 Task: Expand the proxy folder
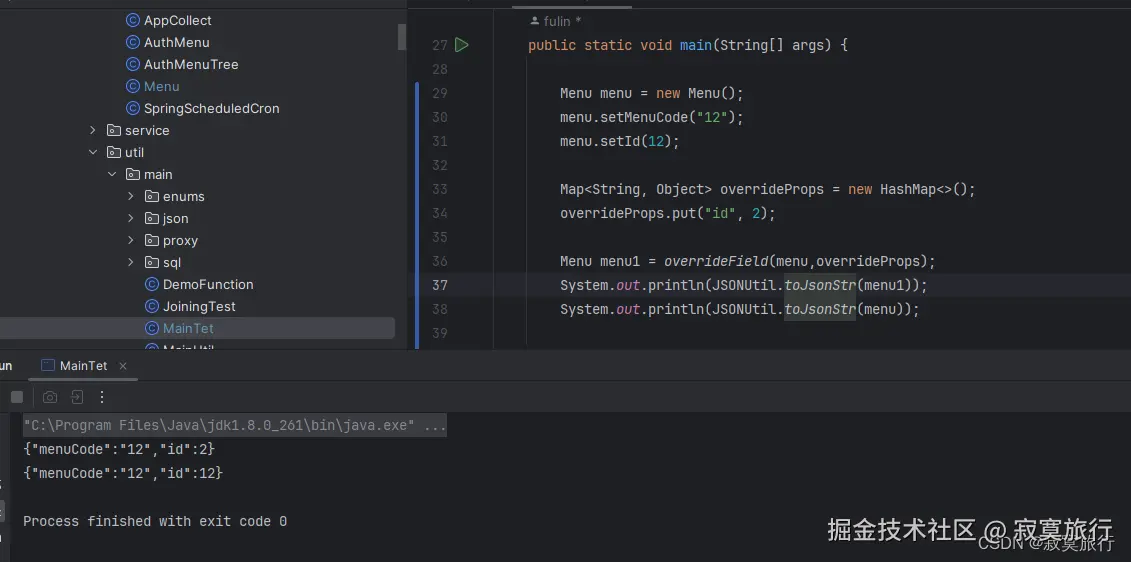[x=131, y=240]
